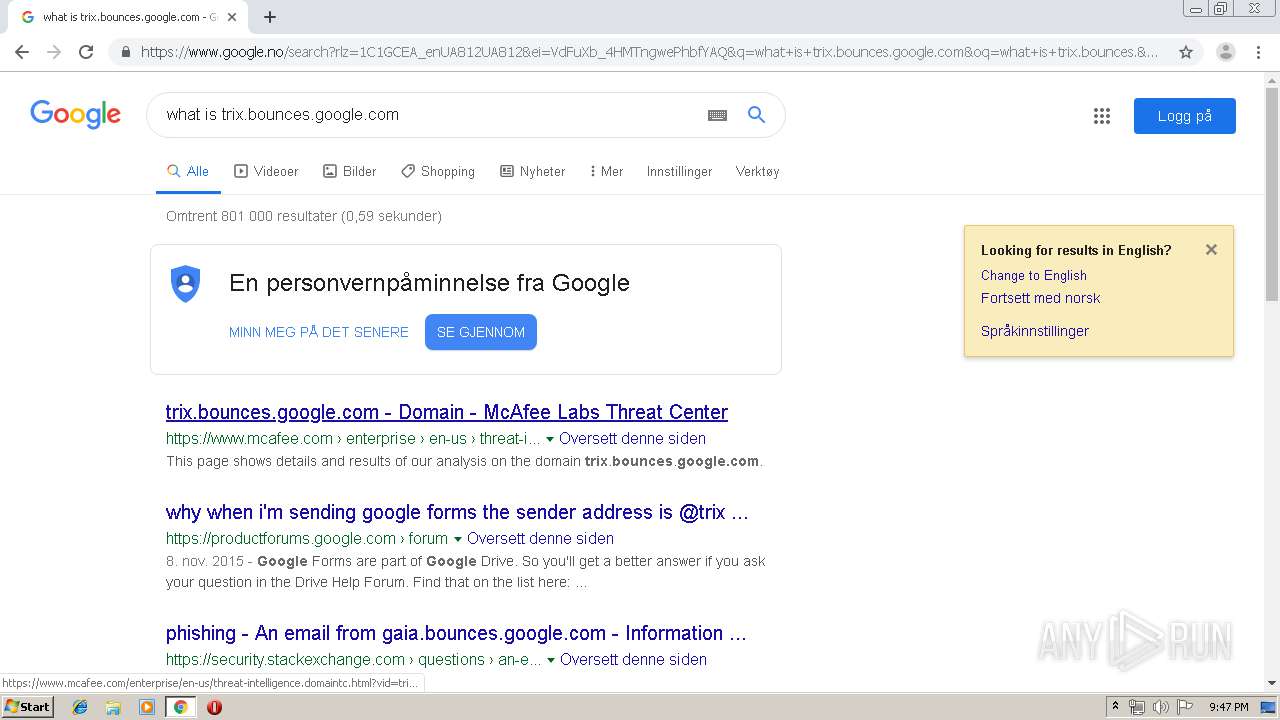Click the SE GJENNOM button
This screenshot has width=1280, height=720.
481,332
